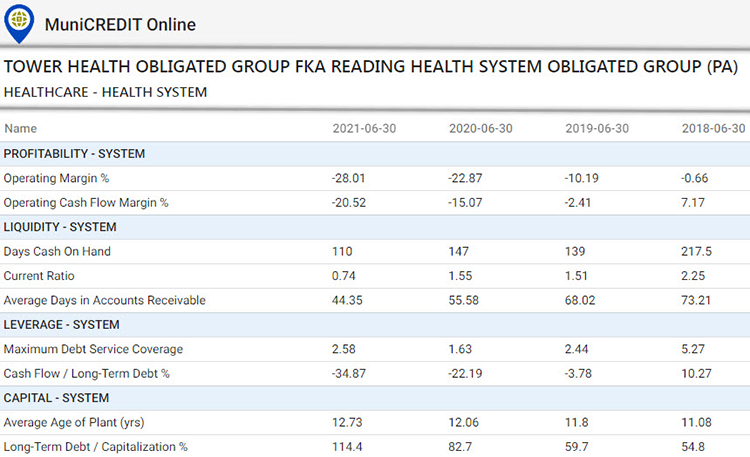Click the Accounts Receivable value 73.21
The height and width of the screenshot is (457, 750).
(x=696, y=300)
